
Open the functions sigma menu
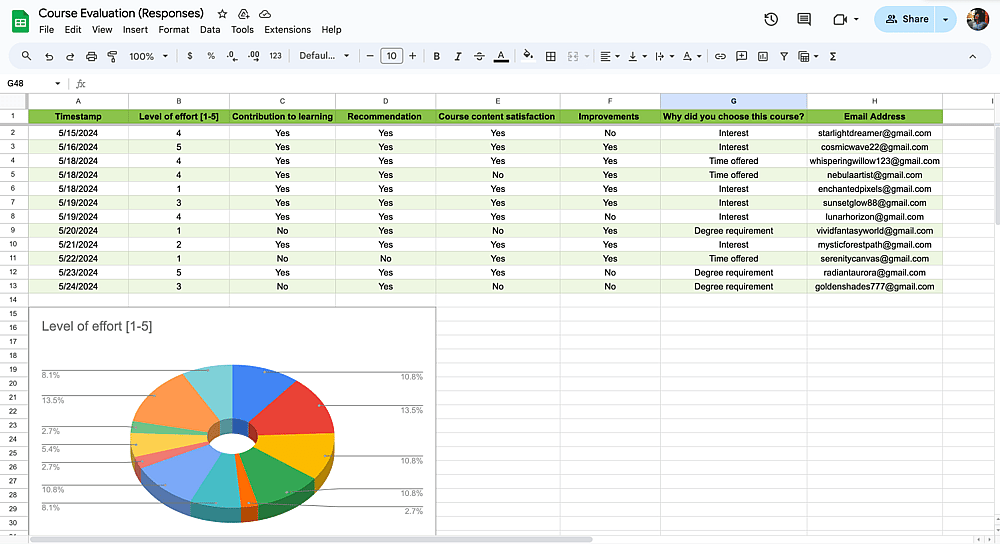click(x=833, y=56)
